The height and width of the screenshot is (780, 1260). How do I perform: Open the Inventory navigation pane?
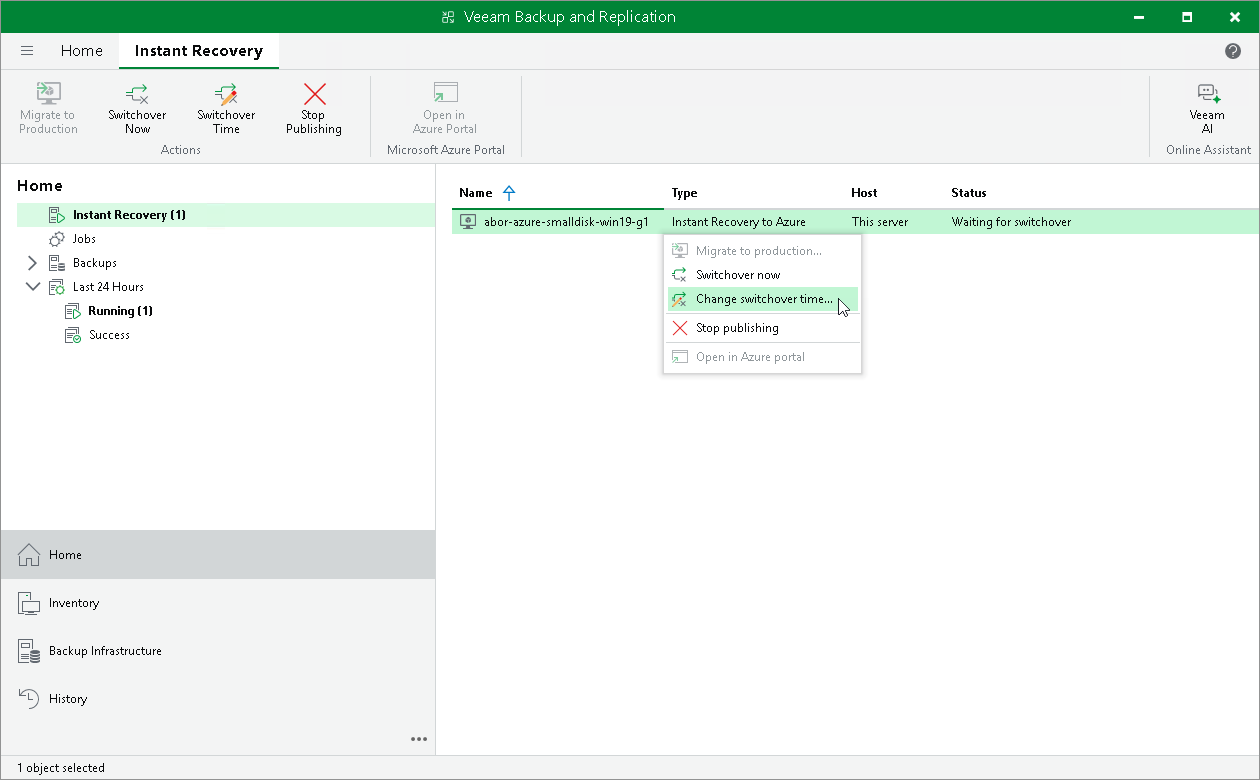[218, 603]
